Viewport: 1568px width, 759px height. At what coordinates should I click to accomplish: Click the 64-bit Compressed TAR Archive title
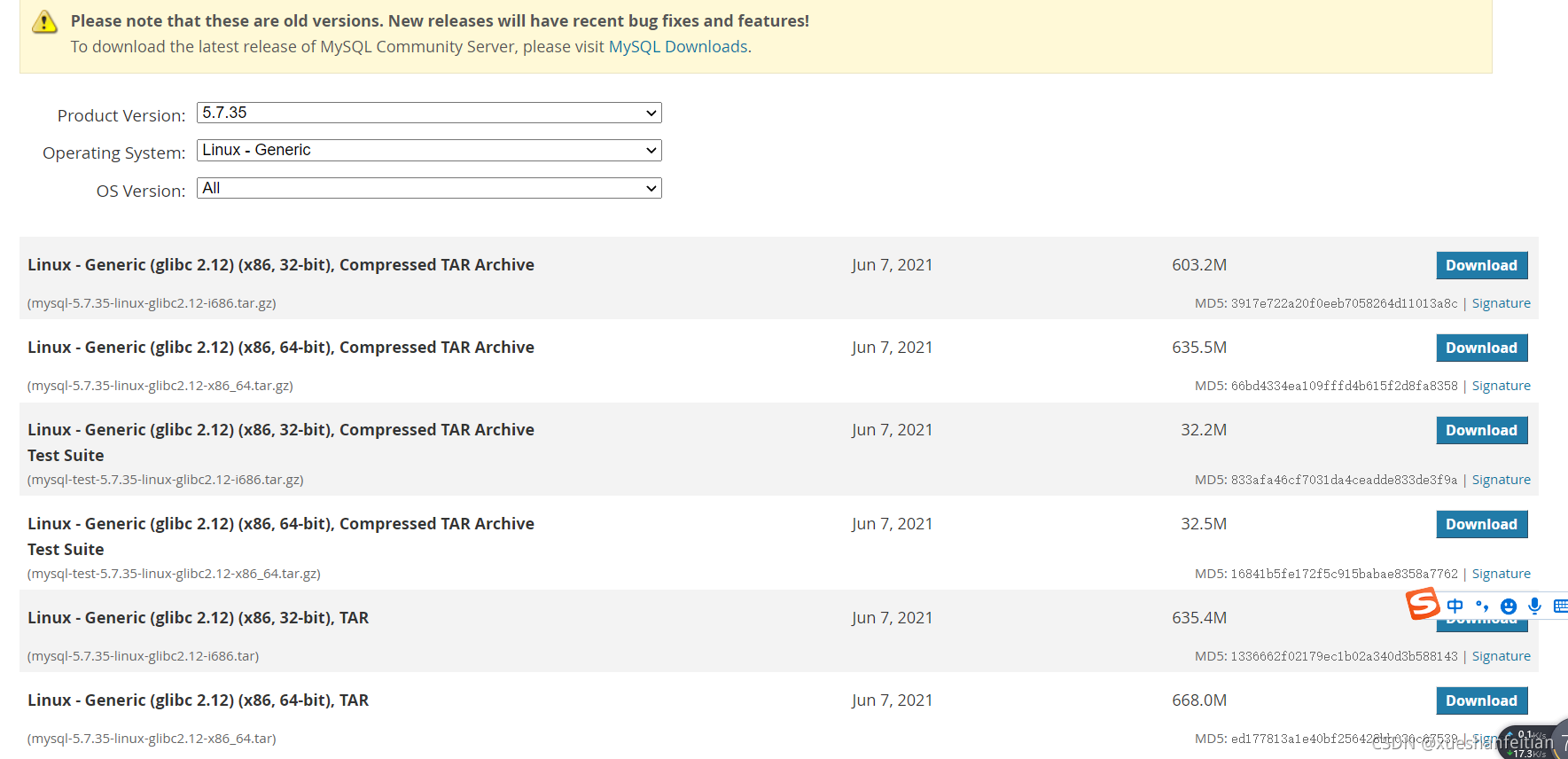point(281,348)
